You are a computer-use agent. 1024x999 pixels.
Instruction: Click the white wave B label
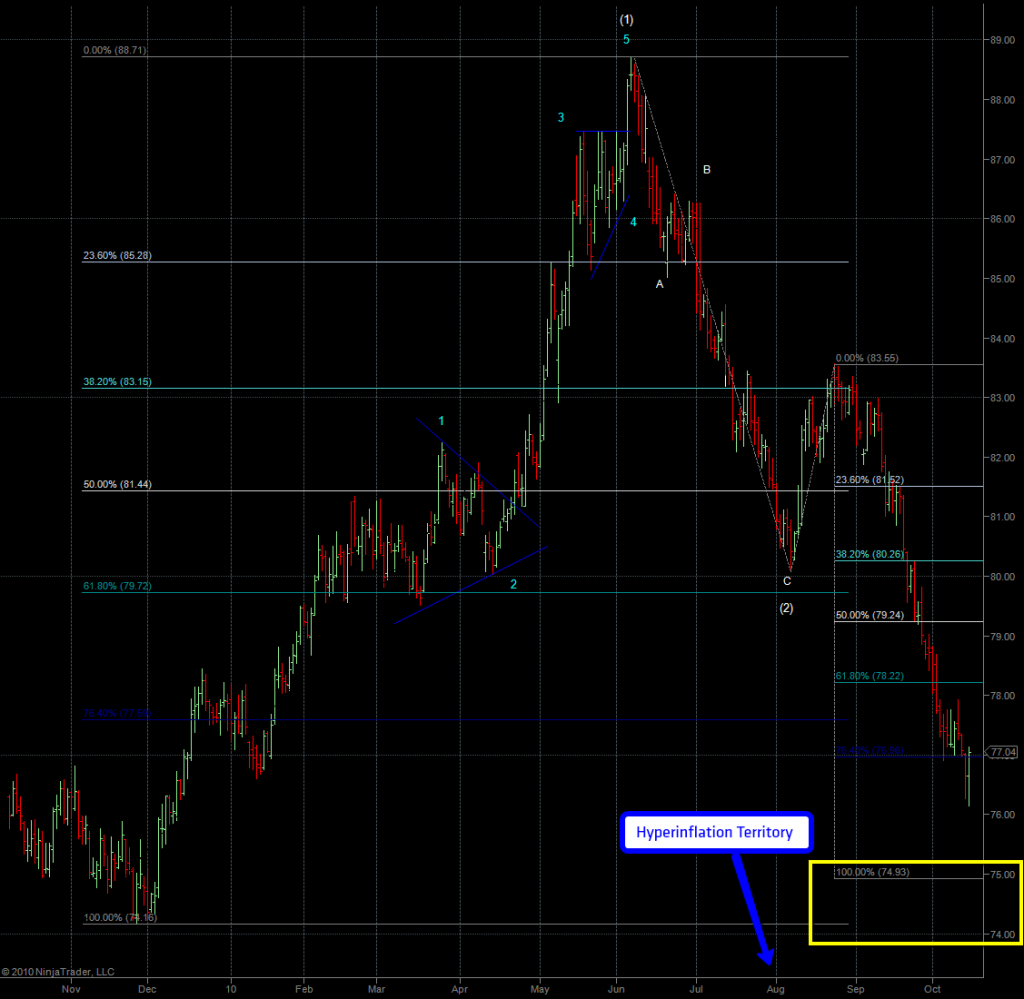[706, 170]
